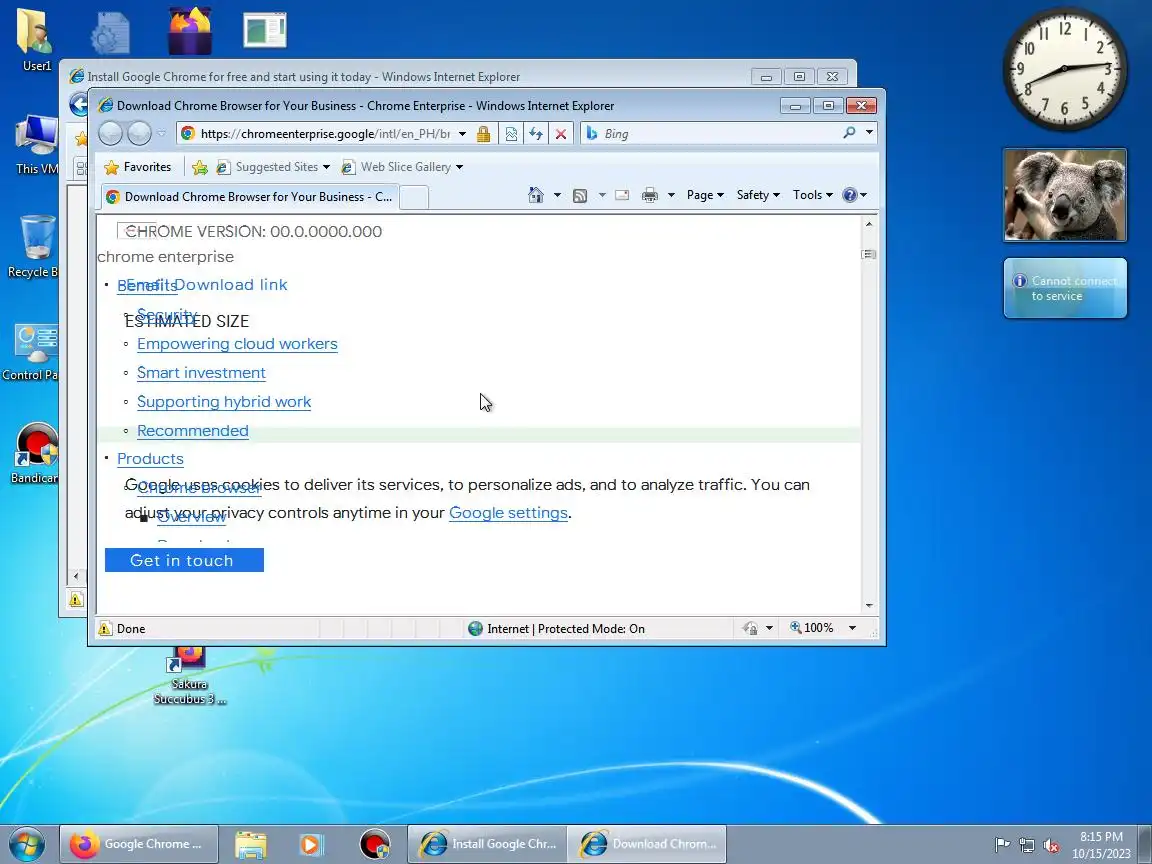Click the Get in touch button
This screenshot has height=864, width=1152.
point(184,560)
